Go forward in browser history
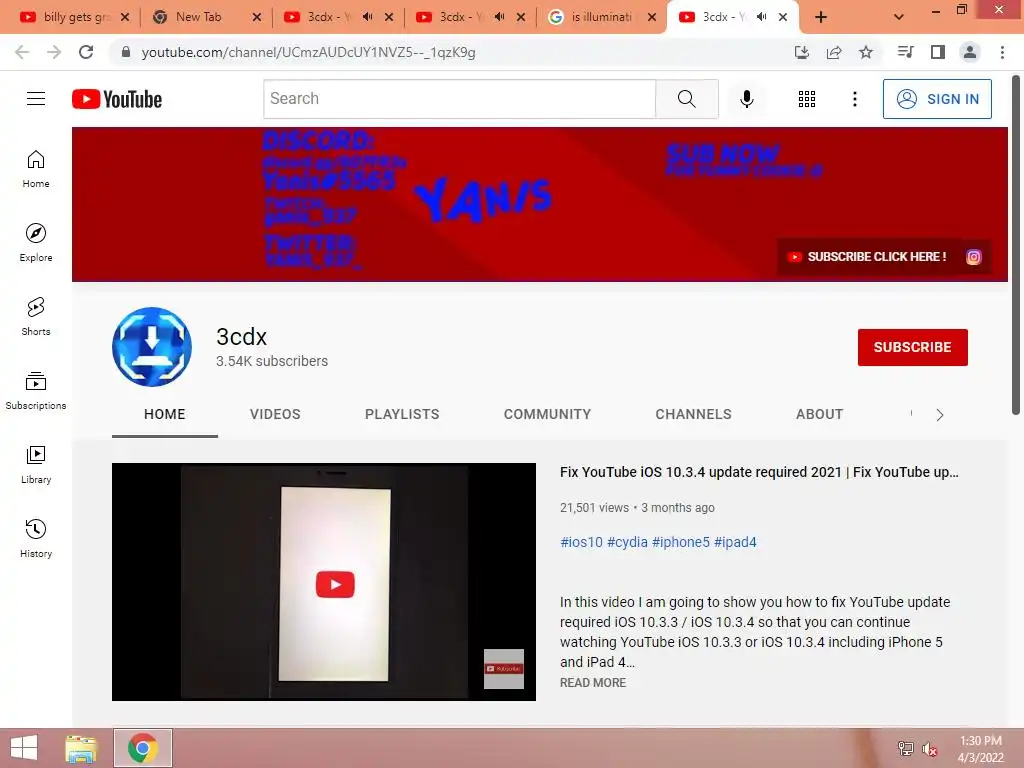Screen dimensions: 1024x768 tap(54, 52)
